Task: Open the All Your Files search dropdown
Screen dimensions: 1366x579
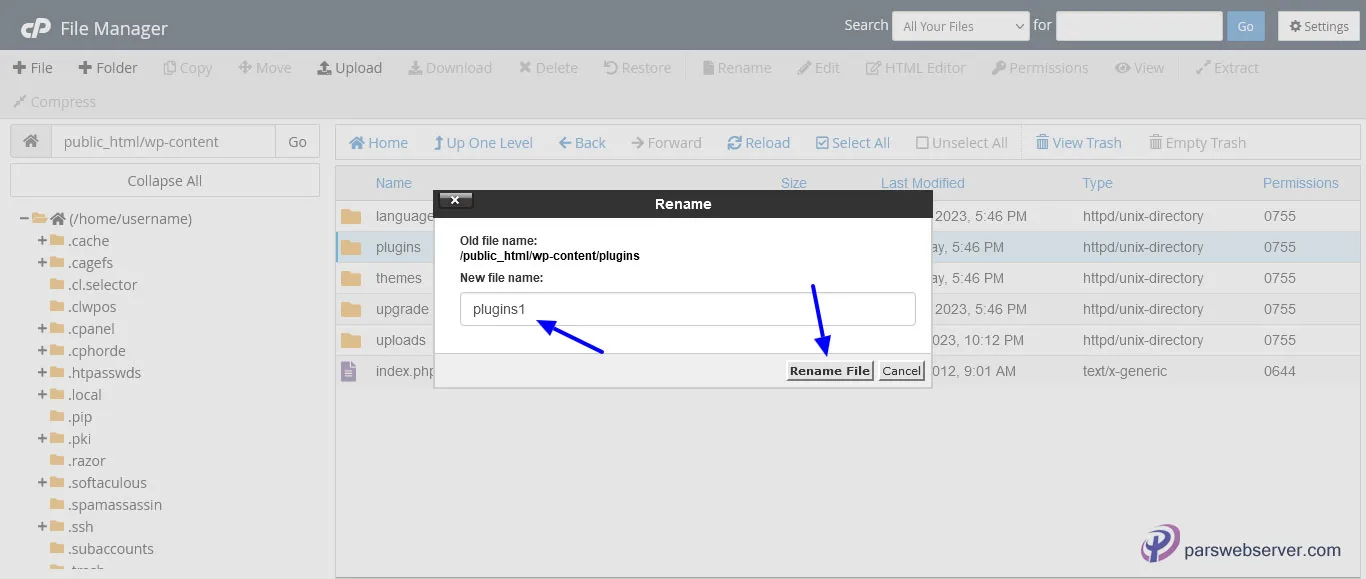Action: coord(960,26)
